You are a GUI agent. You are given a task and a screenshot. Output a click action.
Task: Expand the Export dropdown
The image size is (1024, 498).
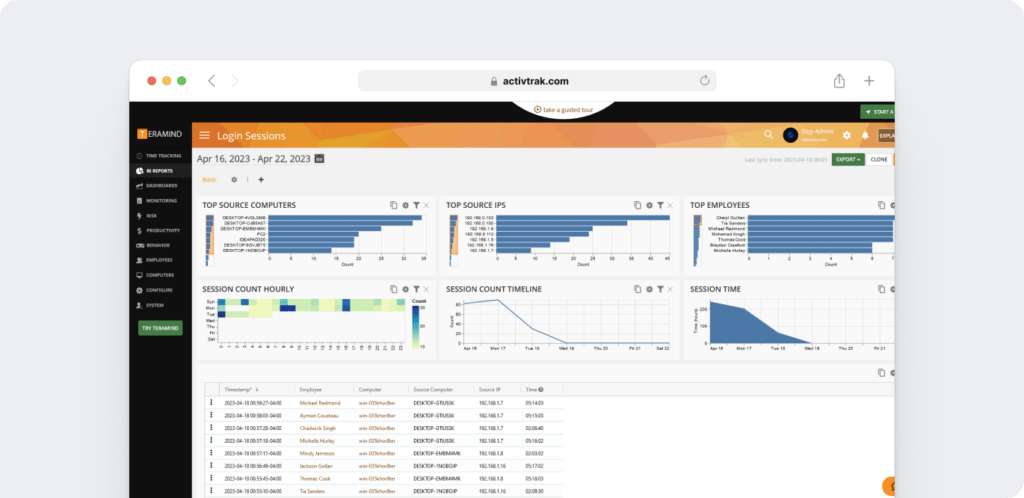click(x=847, y=159)
